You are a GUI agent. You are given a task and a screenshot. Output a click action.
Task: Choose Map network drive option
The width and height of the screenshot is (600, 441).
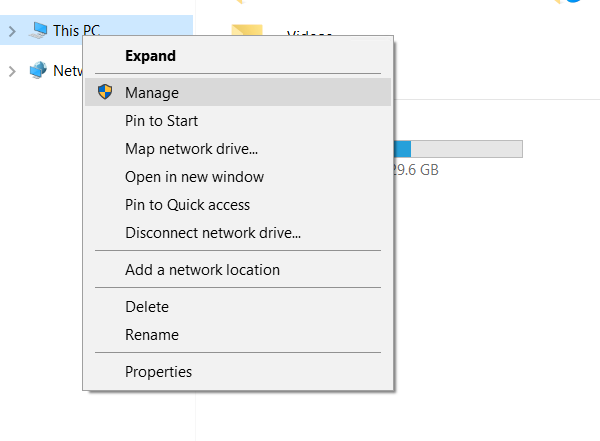coord(191,149)
